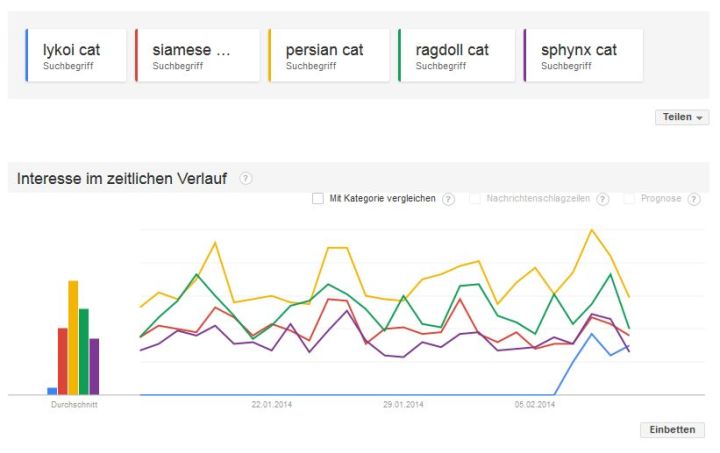This screenshot has height=453, width=720.
Task: Click help icon beside Nachrichtenschlagzeilen
Action: coord(602,199)
